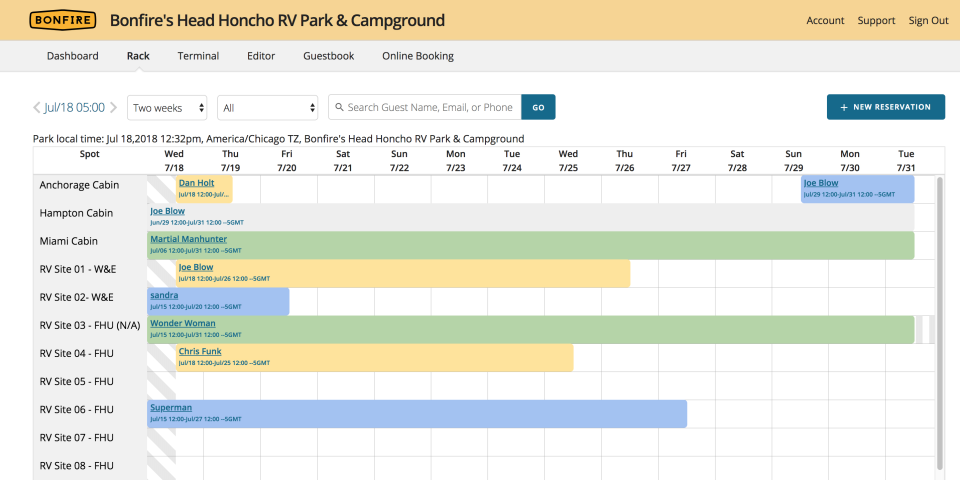Focus the guest search input field
The height and width of the screenshot is (480, 960).
click(x=430, y=108)
